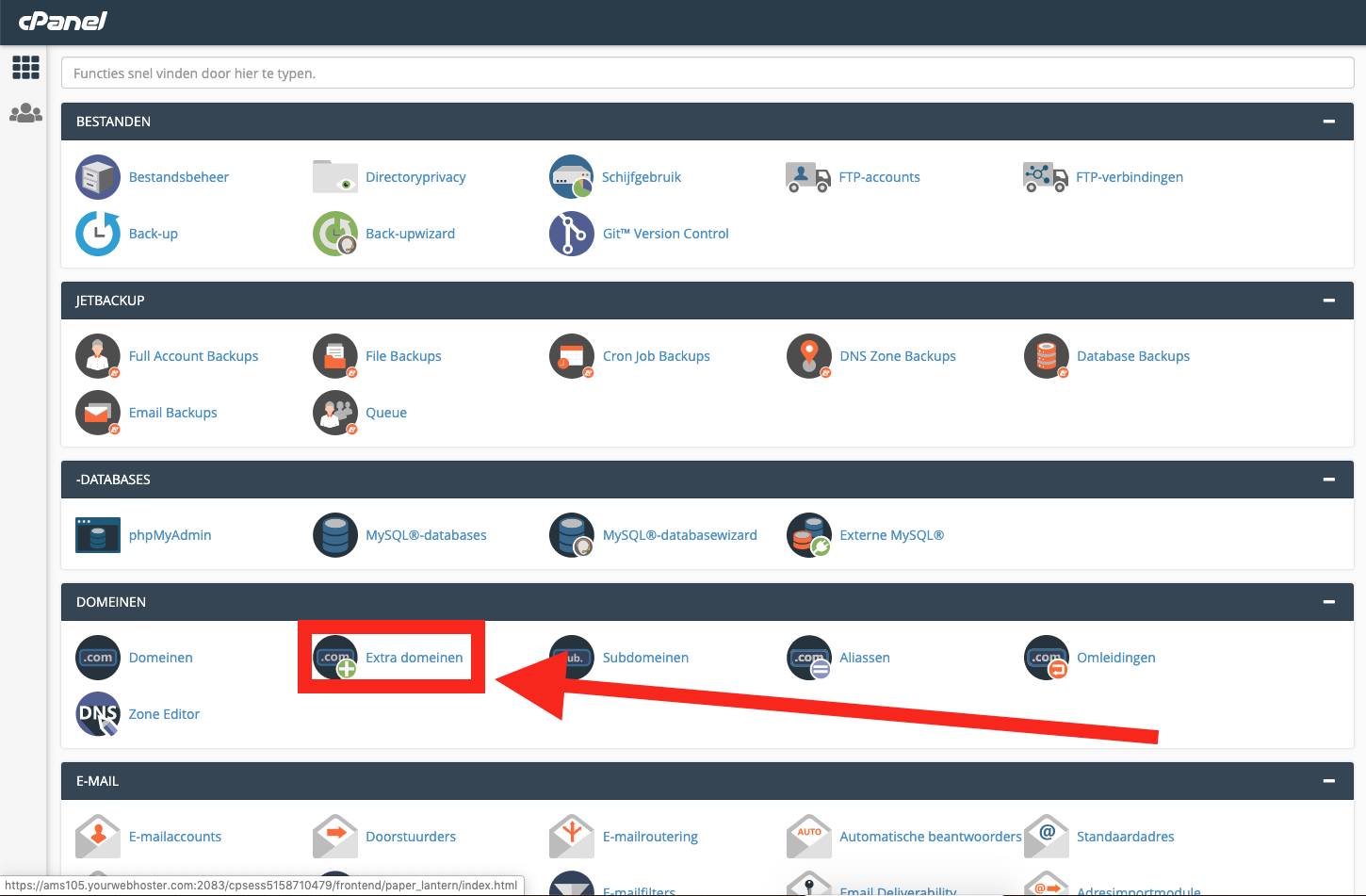
Task: Open the Directoryprivacy link
Action: (415, 177)
